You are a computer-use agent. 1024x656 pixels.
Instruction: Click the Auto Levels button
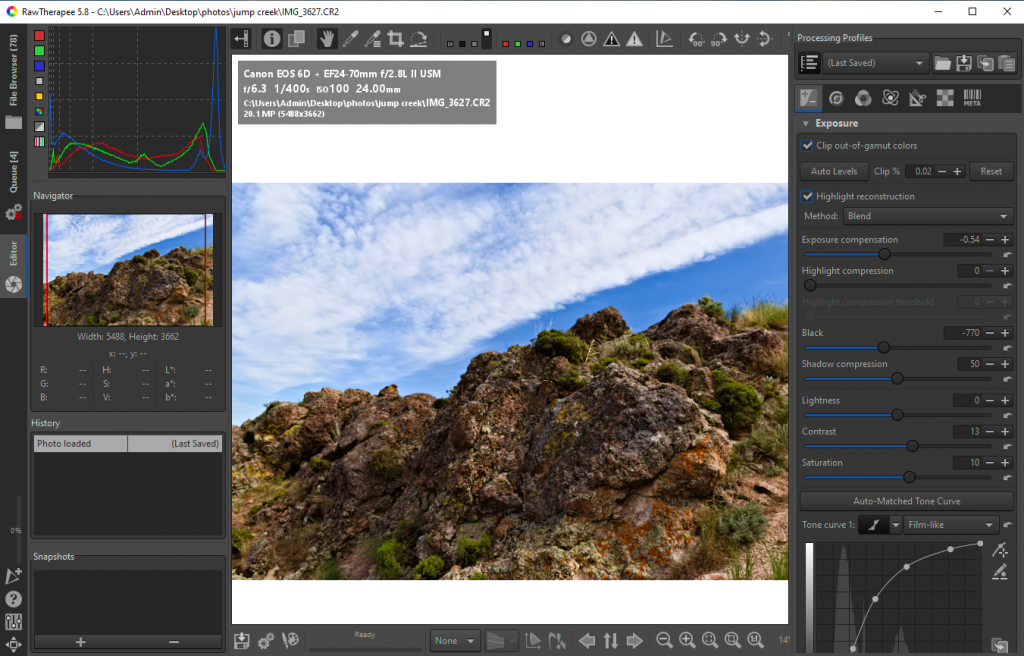click(x=833, y=171)
